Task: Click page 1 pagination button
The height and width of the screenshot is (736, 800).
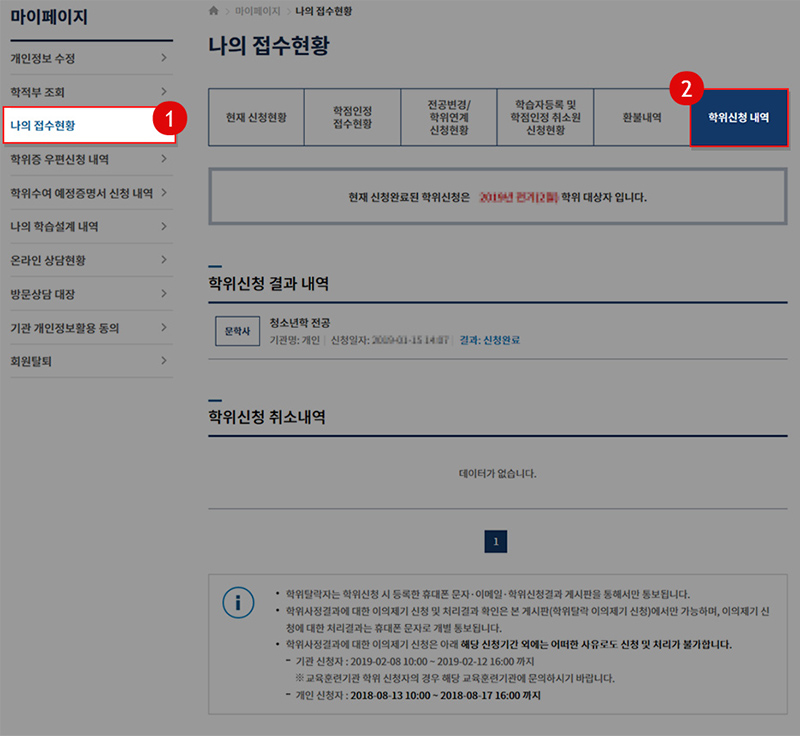Action: (497, 542)
